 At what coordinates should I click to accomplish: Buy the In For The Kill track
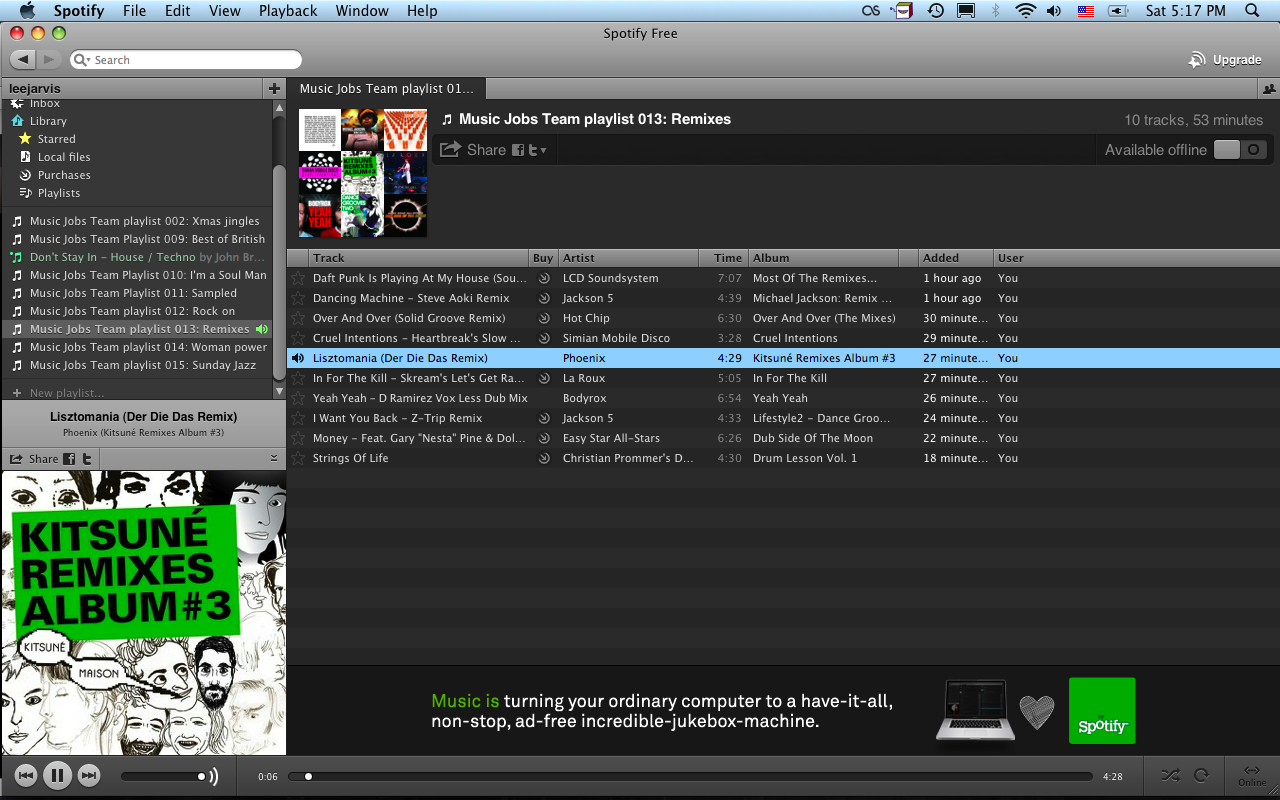(x=544, y=378)
